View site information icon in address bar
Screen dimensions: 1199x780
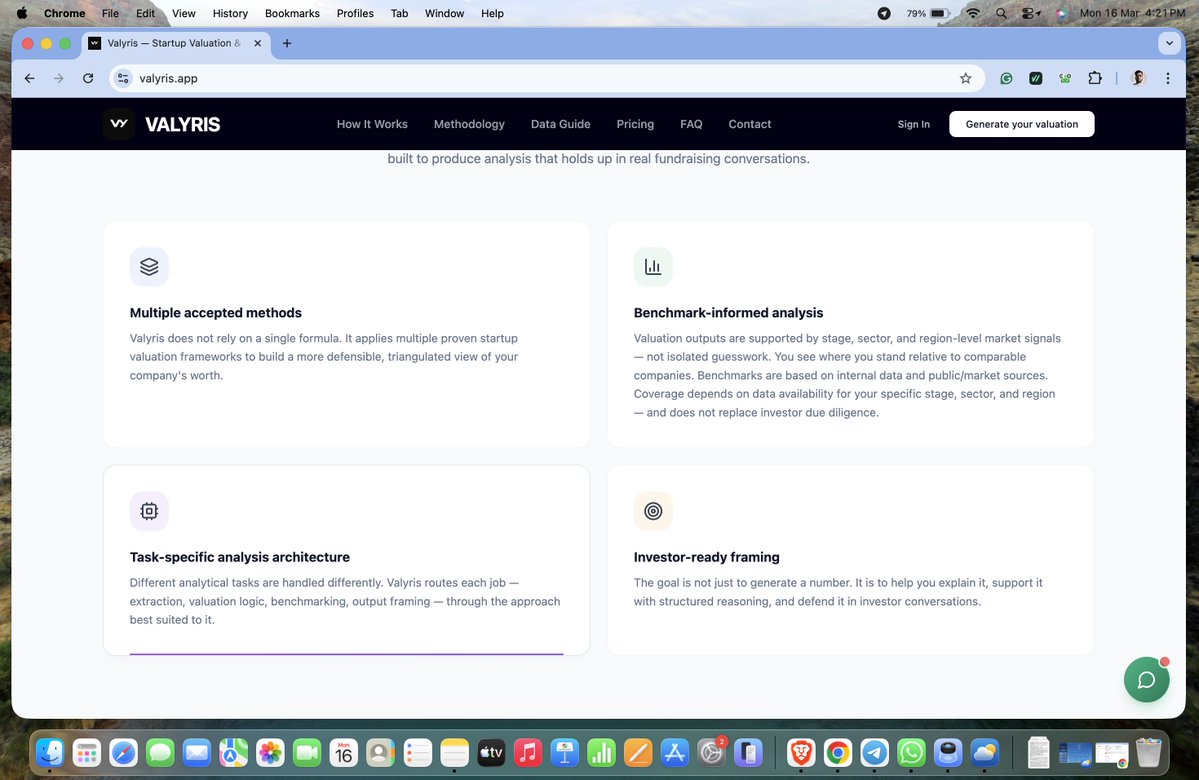click(x=123, y=78)
